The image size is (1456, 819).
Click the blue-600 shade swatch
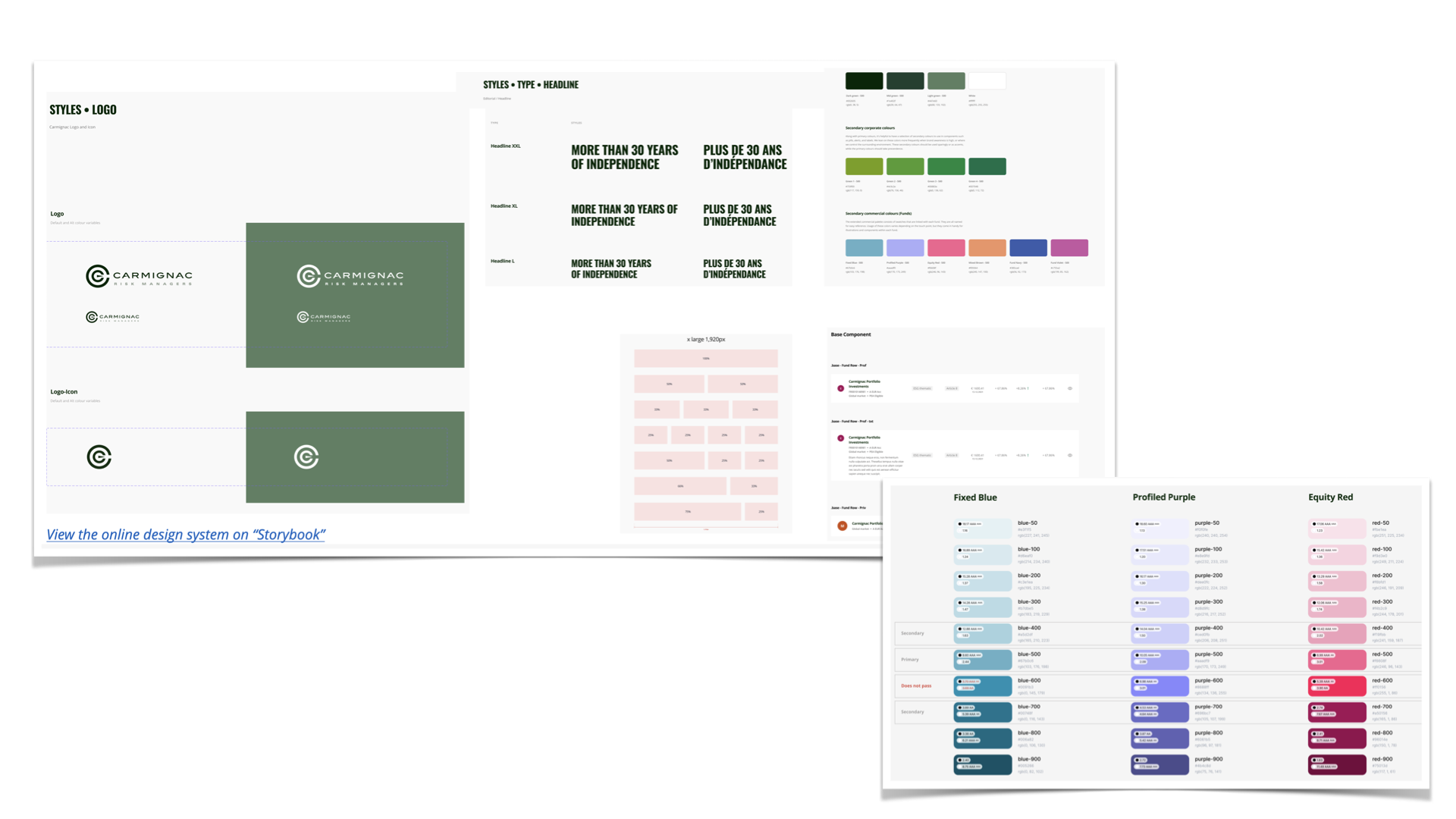(x=983, y=686)
